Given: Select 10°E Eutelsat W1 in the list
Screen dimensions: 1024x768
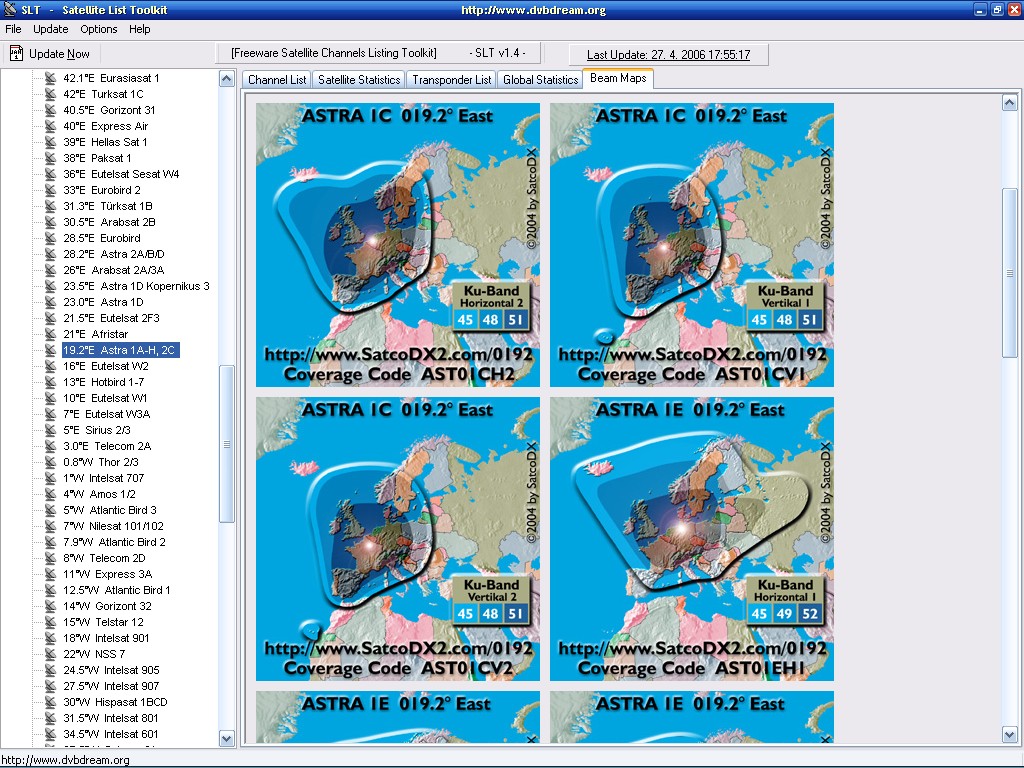Looking at the screenshot, I should [x=105, y=398].
